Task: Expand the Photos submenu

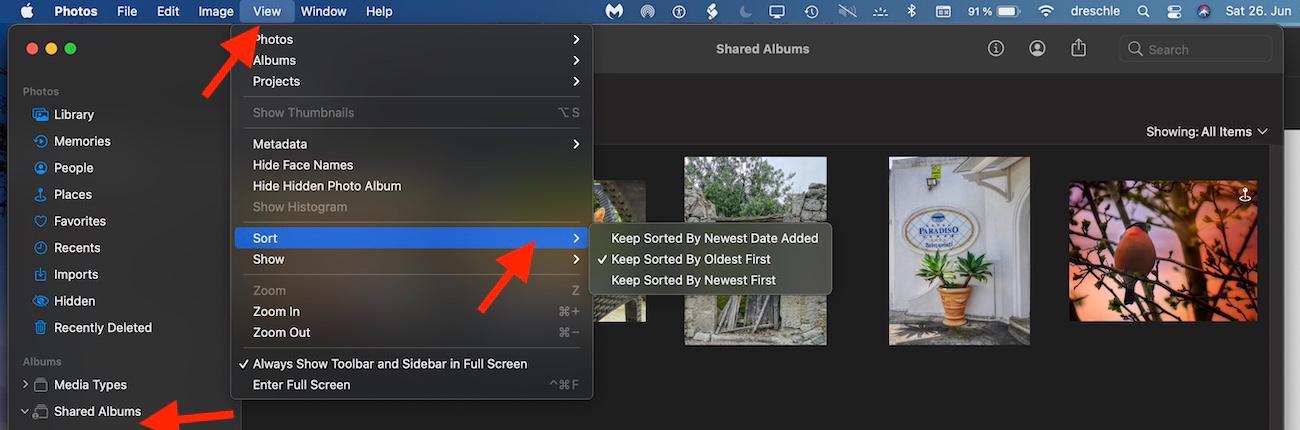Action: pyautogui.click(x=411, y=39)
